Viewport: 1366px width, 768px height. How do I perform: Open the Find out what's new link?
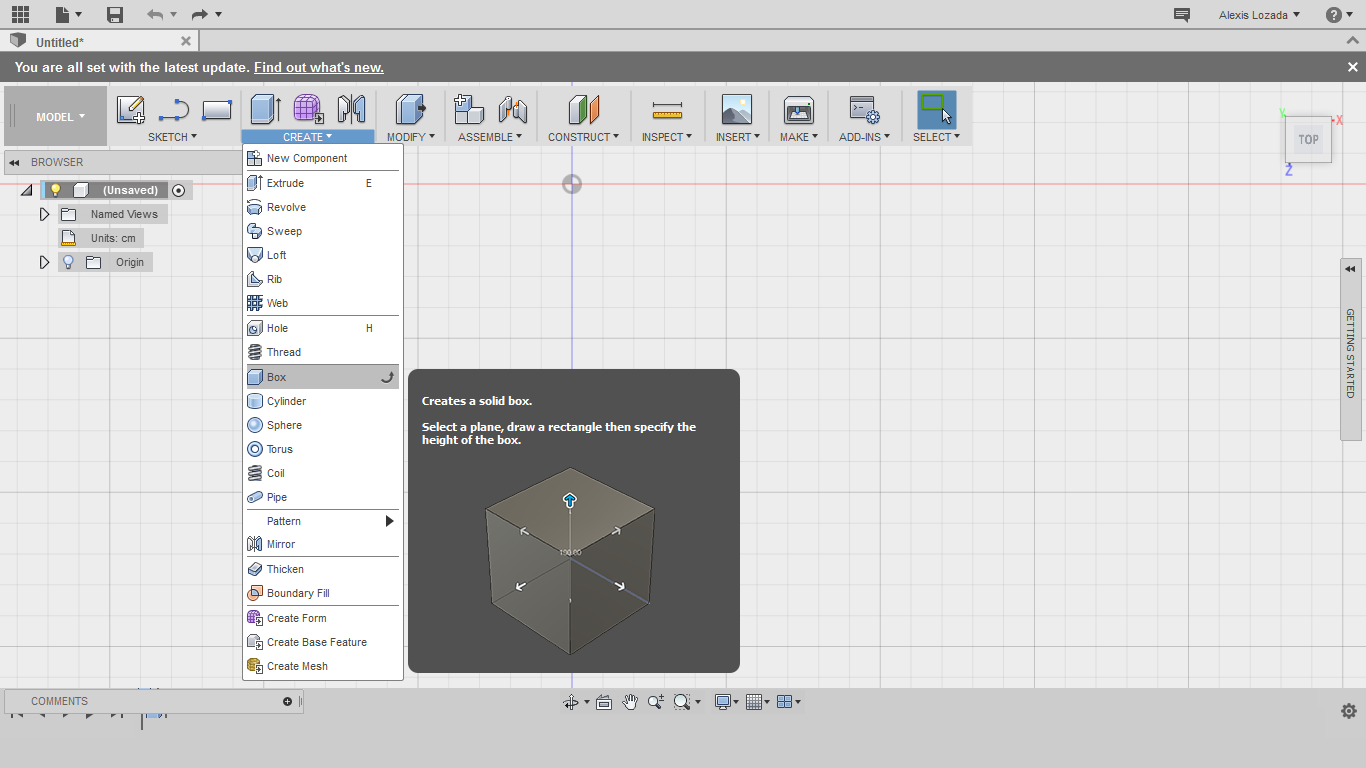(318, 67)
